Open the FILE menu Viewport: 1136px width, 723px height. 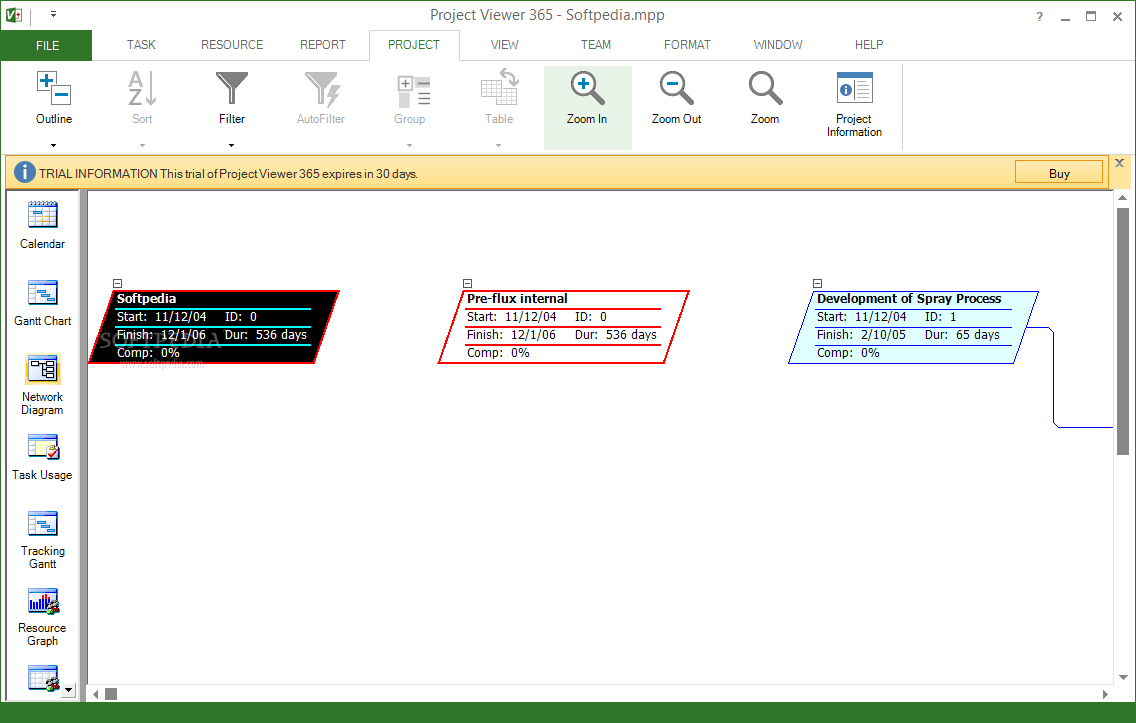coord(46,46)
